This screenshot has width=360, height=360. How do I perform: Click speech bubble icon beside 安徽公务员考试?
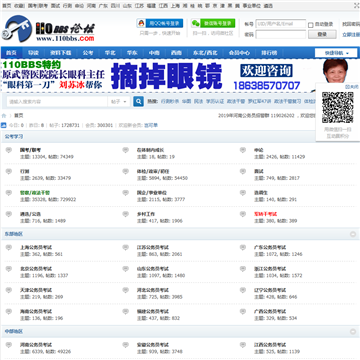point(126,345)
